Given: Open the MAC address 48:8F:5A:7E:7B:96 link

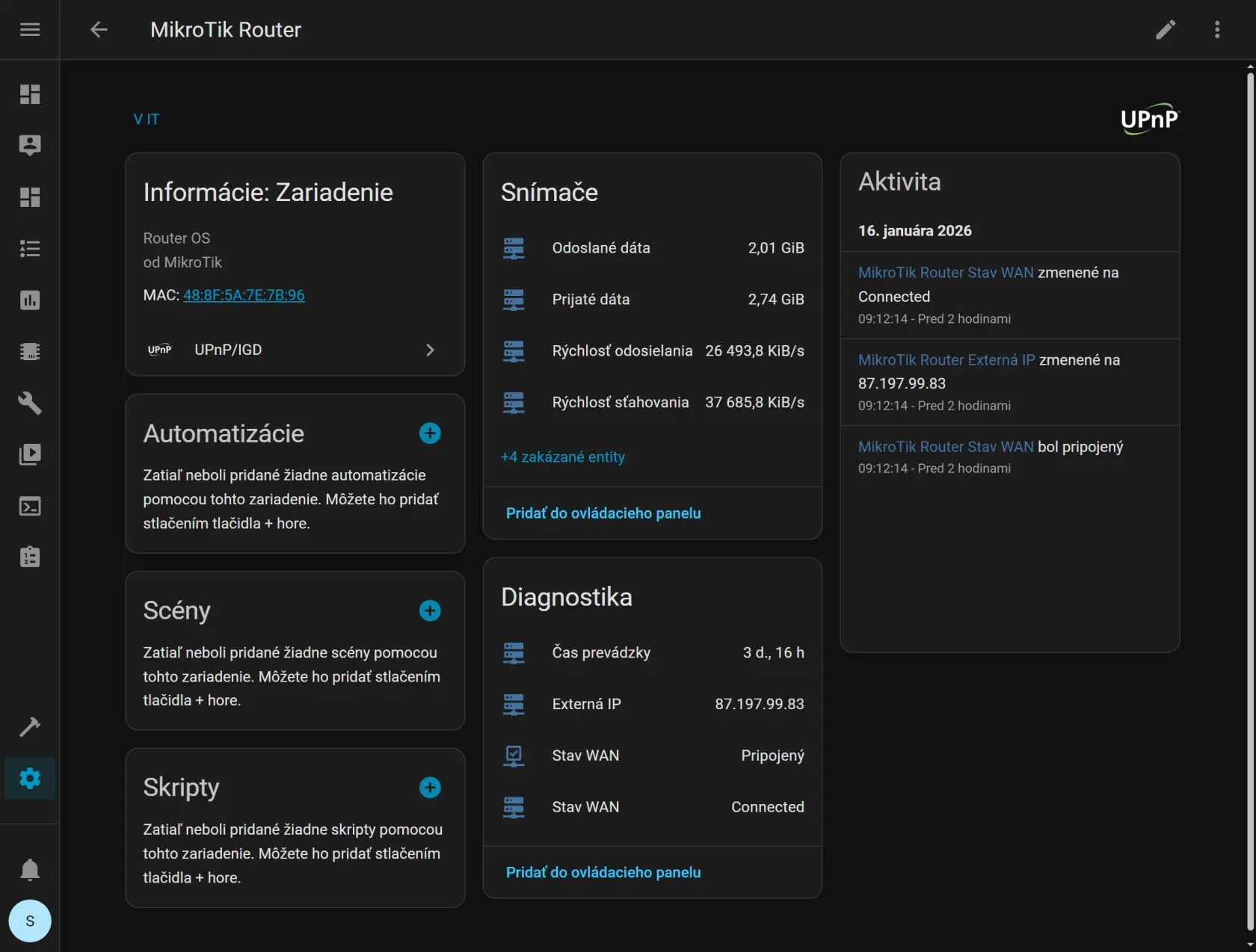Looking at the screenshot, I should [244, 295].
